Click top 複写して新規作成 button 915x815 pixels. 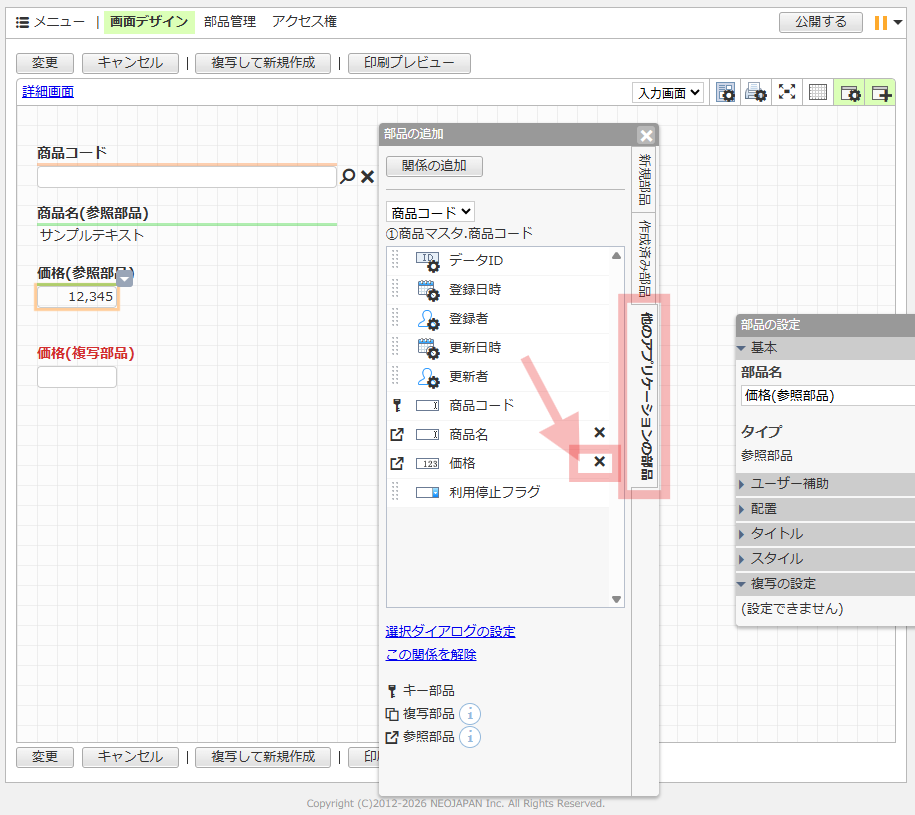click(x=263, y=63)
